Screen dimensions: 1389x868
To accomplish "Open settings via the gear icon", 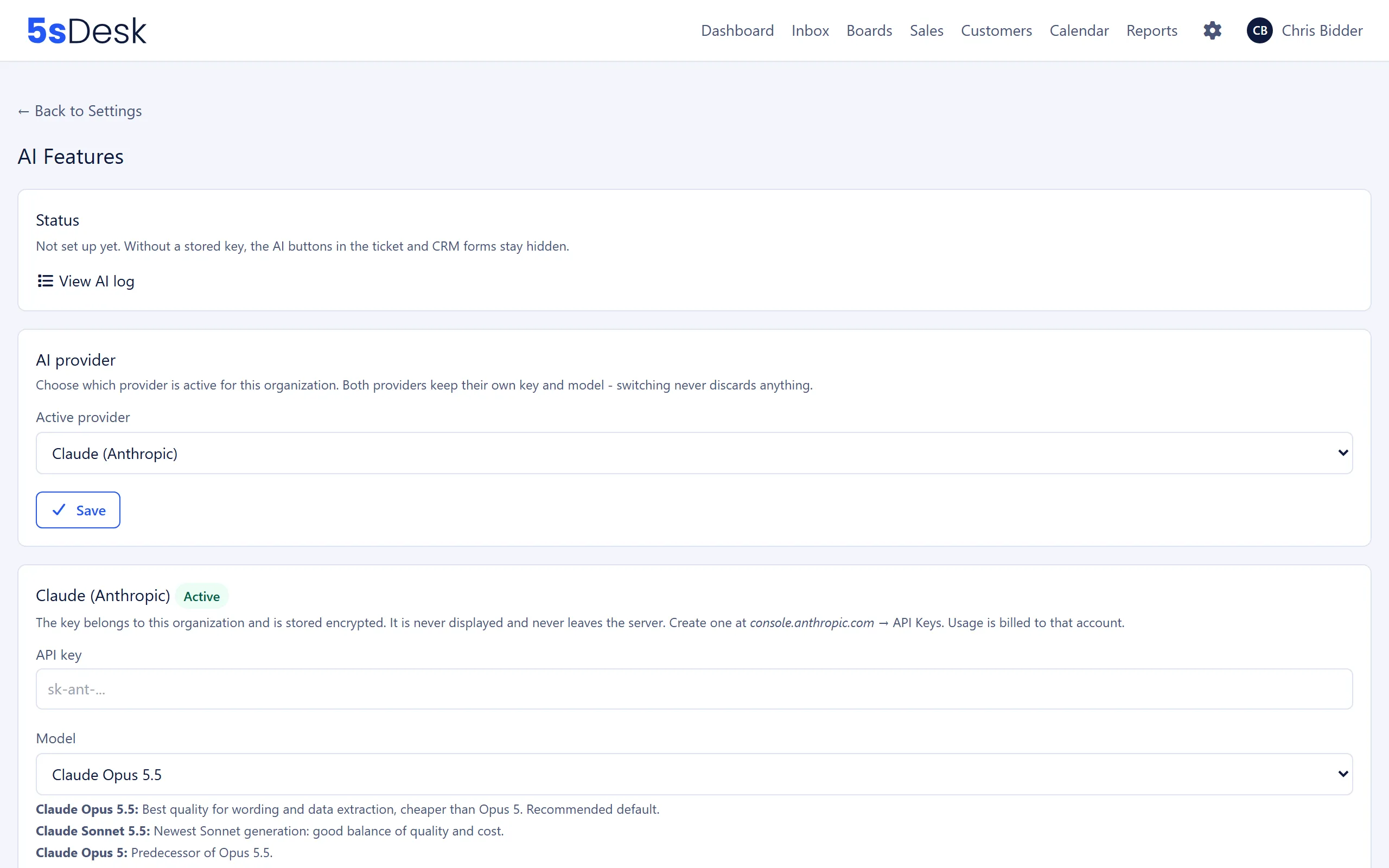I will [x=1212, y=30].
